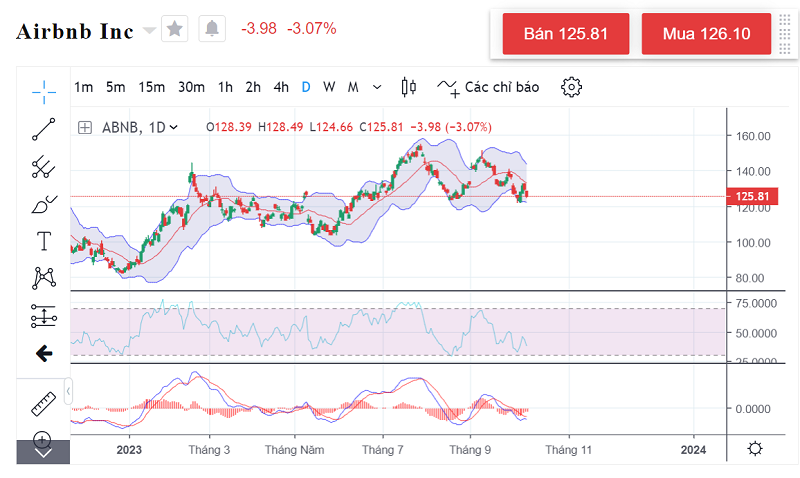Click the Mua 126.10 buy button
Viewport: 800px width, 478px height.
[706, 34]
